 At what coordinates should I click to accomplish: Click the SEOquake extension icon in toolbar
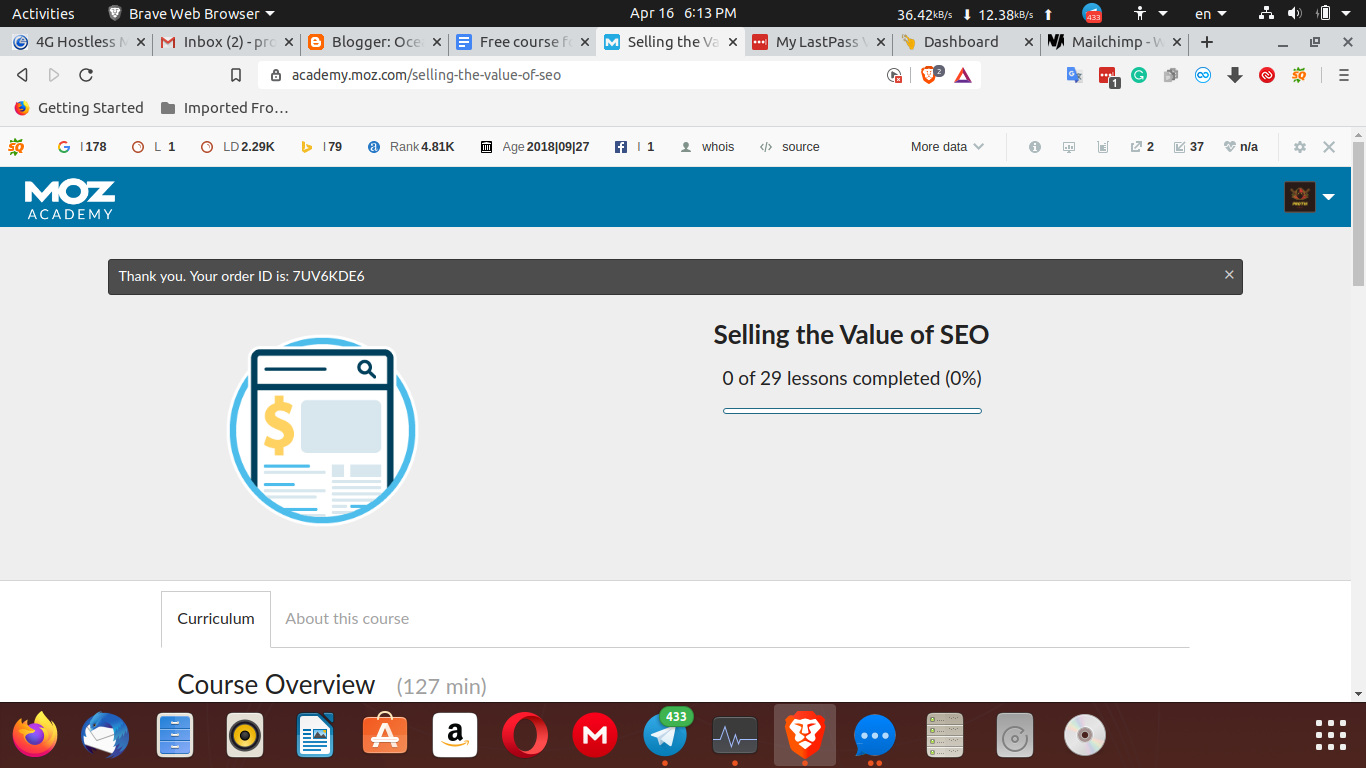(x=1299, y=75)
